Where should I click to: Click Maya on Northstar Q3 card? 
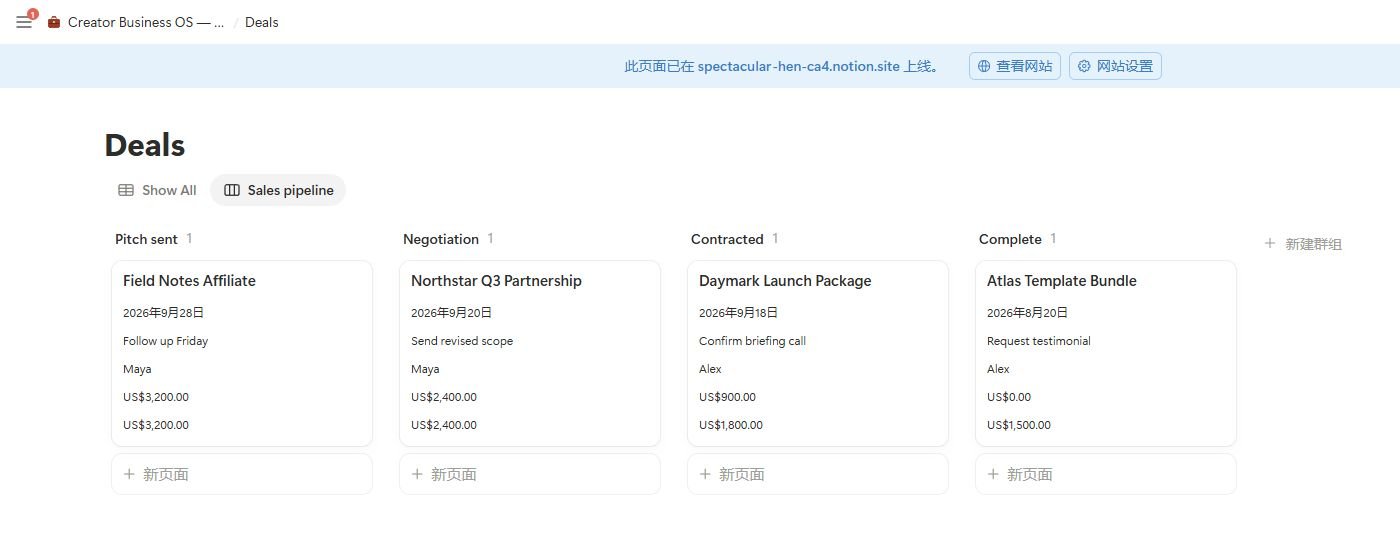click(x=425, y=369)
